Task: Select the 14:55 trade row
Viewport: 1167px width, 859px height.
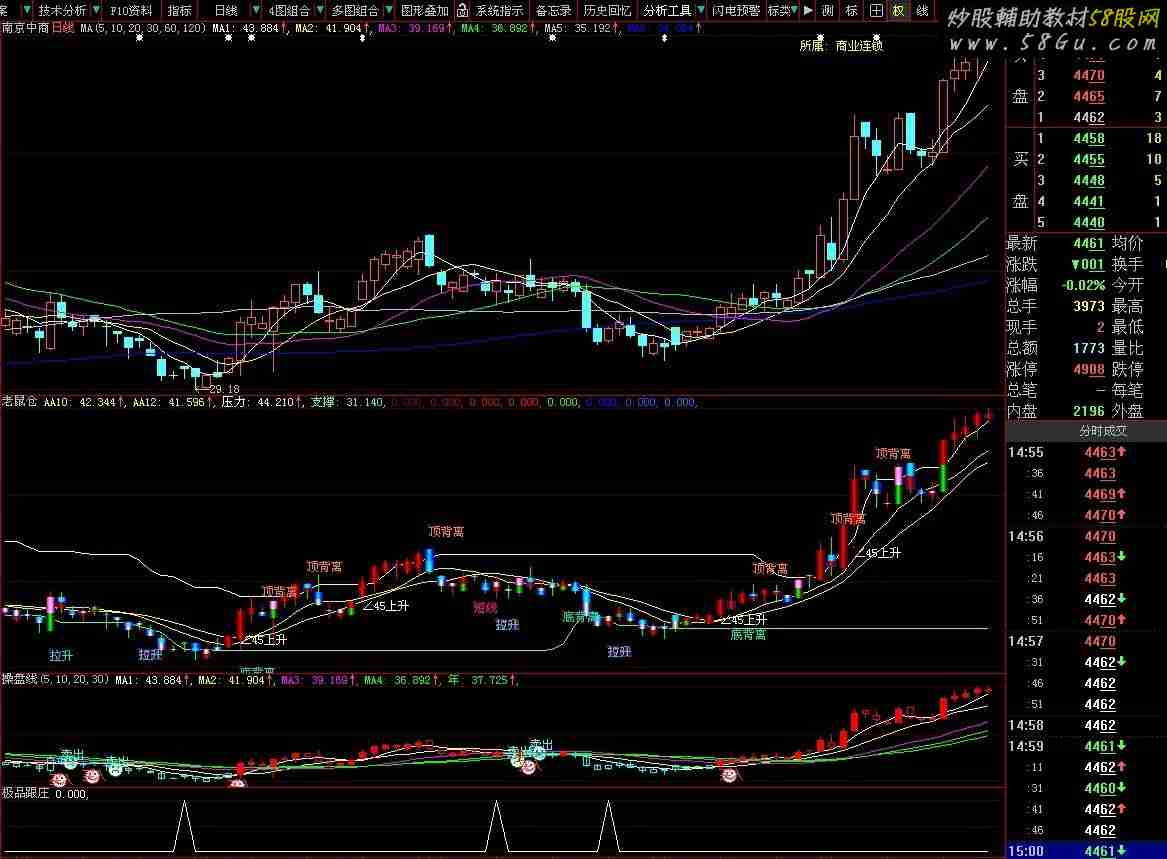Action: click(x=1086, y=452)
